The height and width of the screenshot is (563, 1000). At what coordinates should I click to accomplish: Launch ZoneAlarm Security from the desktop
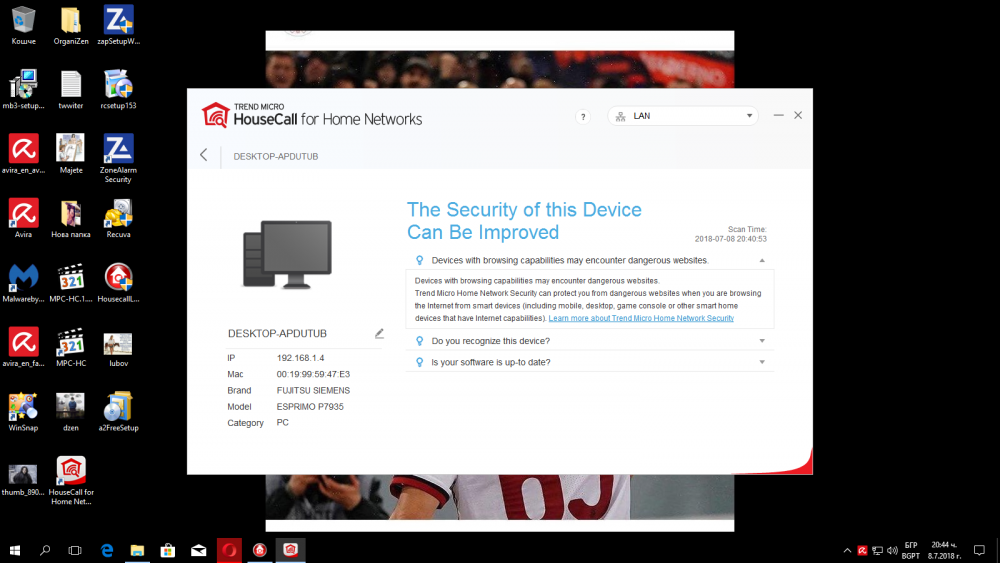tap(119, 158)
